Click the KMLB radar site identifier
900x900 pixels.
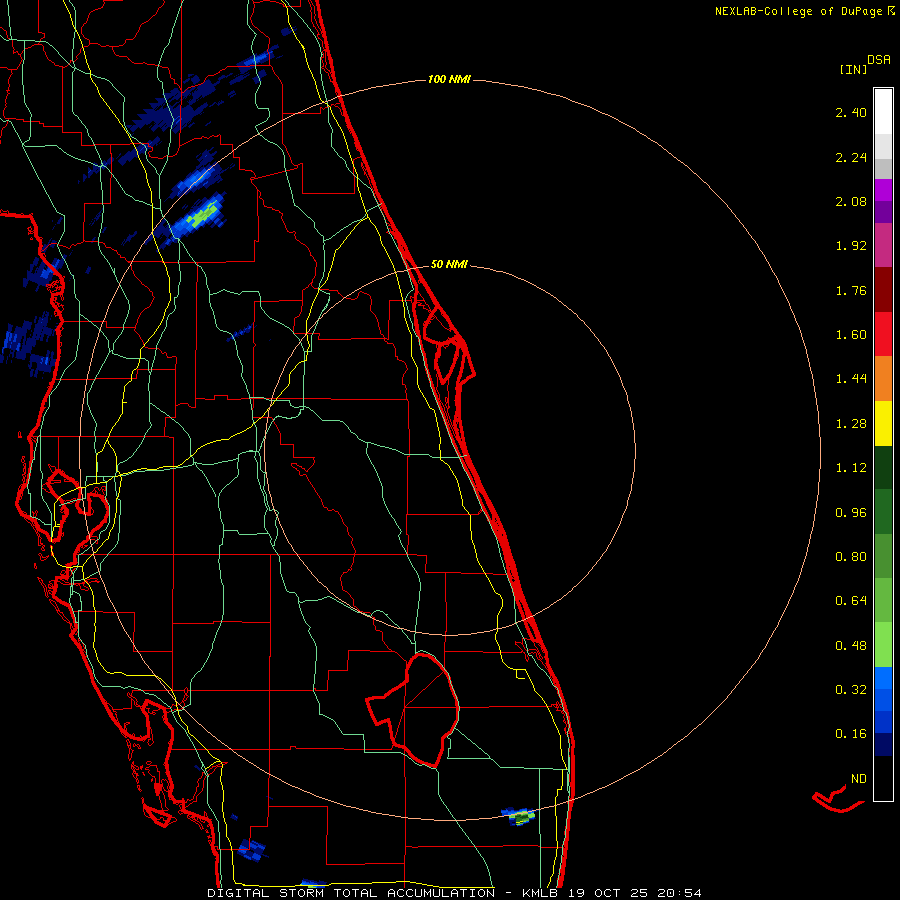coord(540,893)
